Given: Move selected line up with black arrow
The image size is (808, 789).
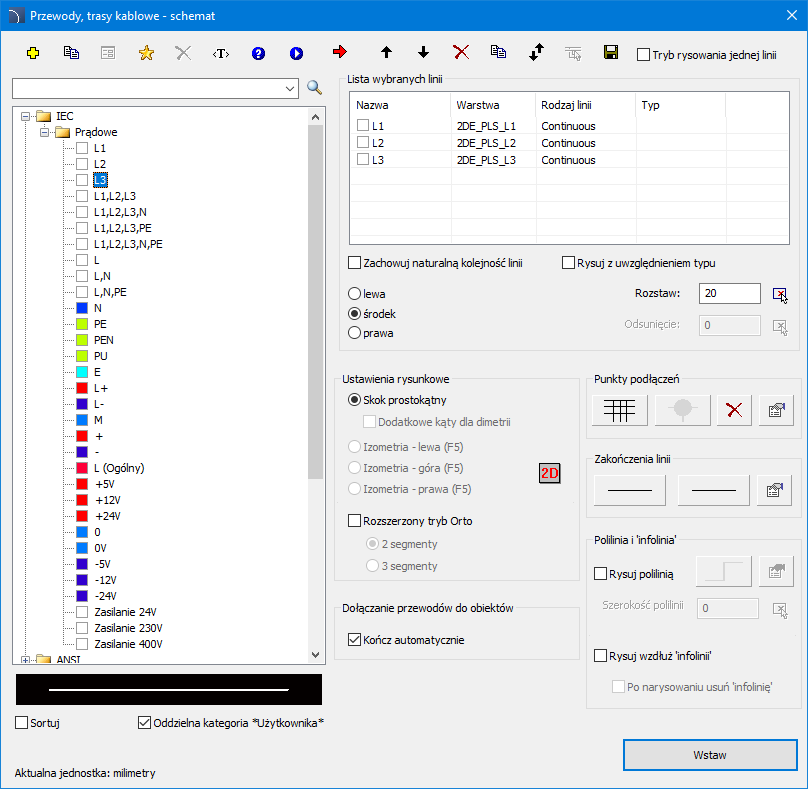Looking at the screenshot, I should point(387,52).
